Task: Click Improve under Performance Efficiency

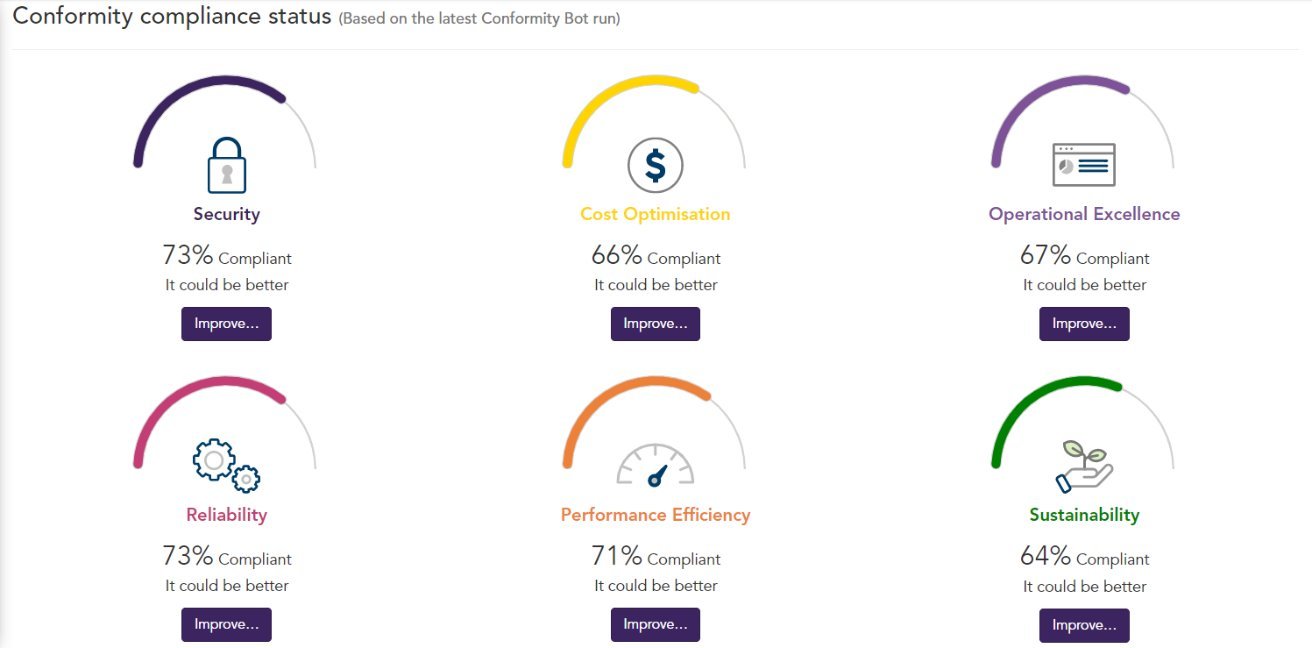Action: [655, 624]
